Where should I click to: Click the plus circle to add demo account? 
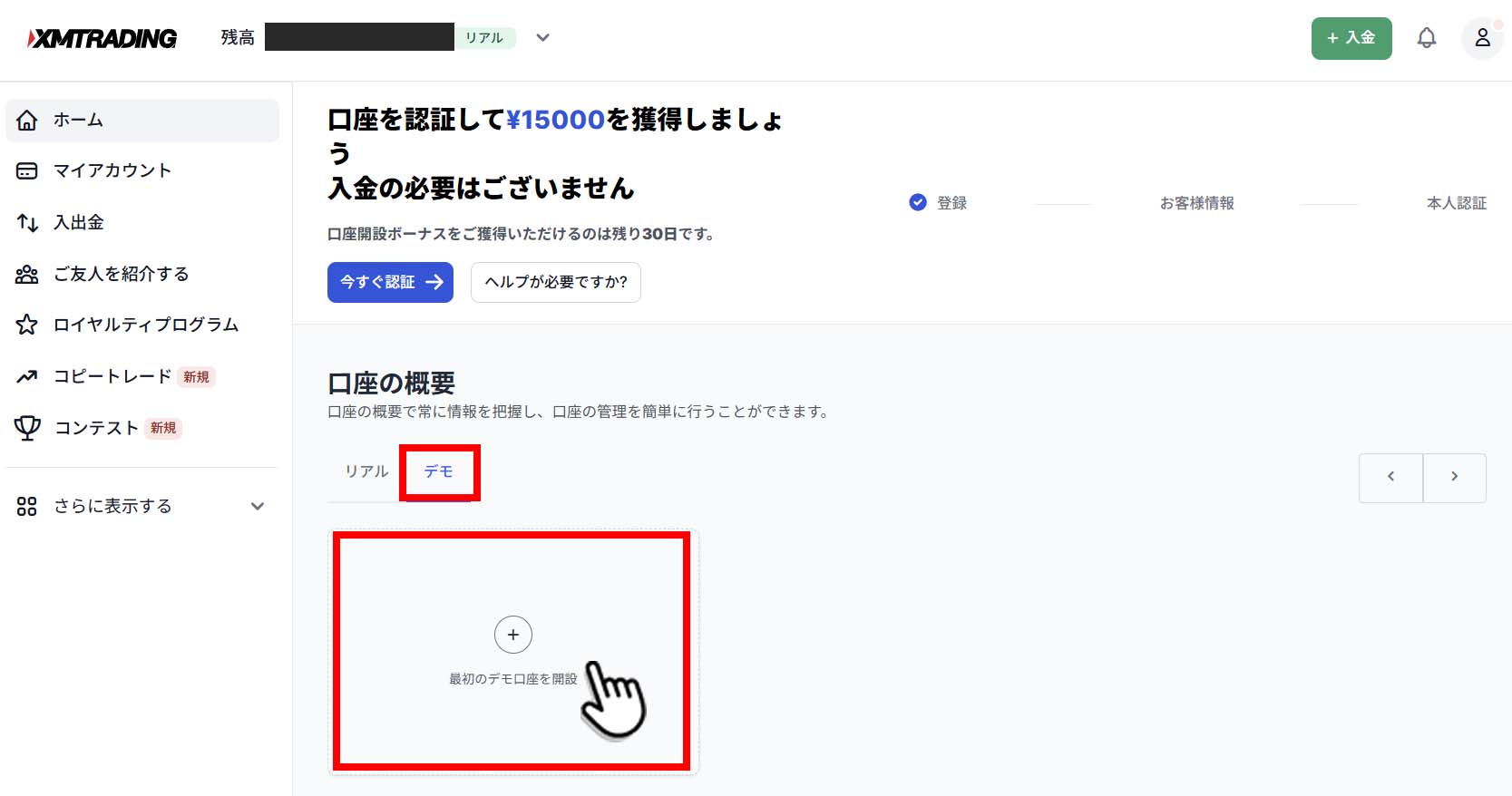[x=512, y=635]
